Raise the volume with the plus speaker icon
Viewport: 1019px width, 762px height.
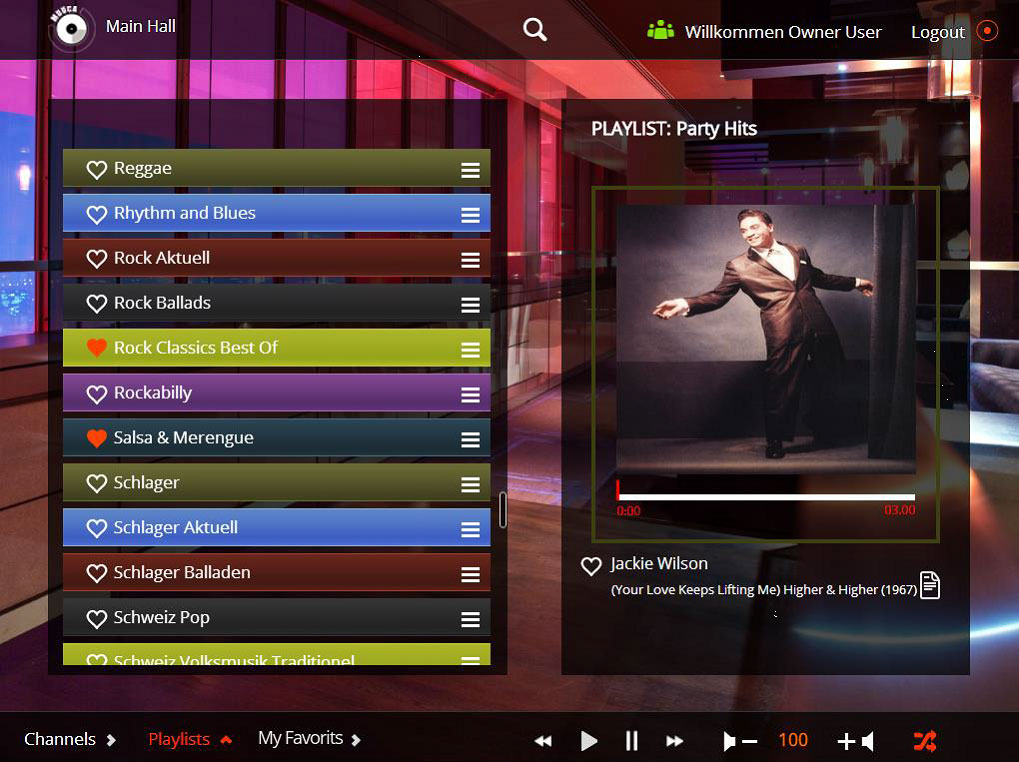[855, 741]
